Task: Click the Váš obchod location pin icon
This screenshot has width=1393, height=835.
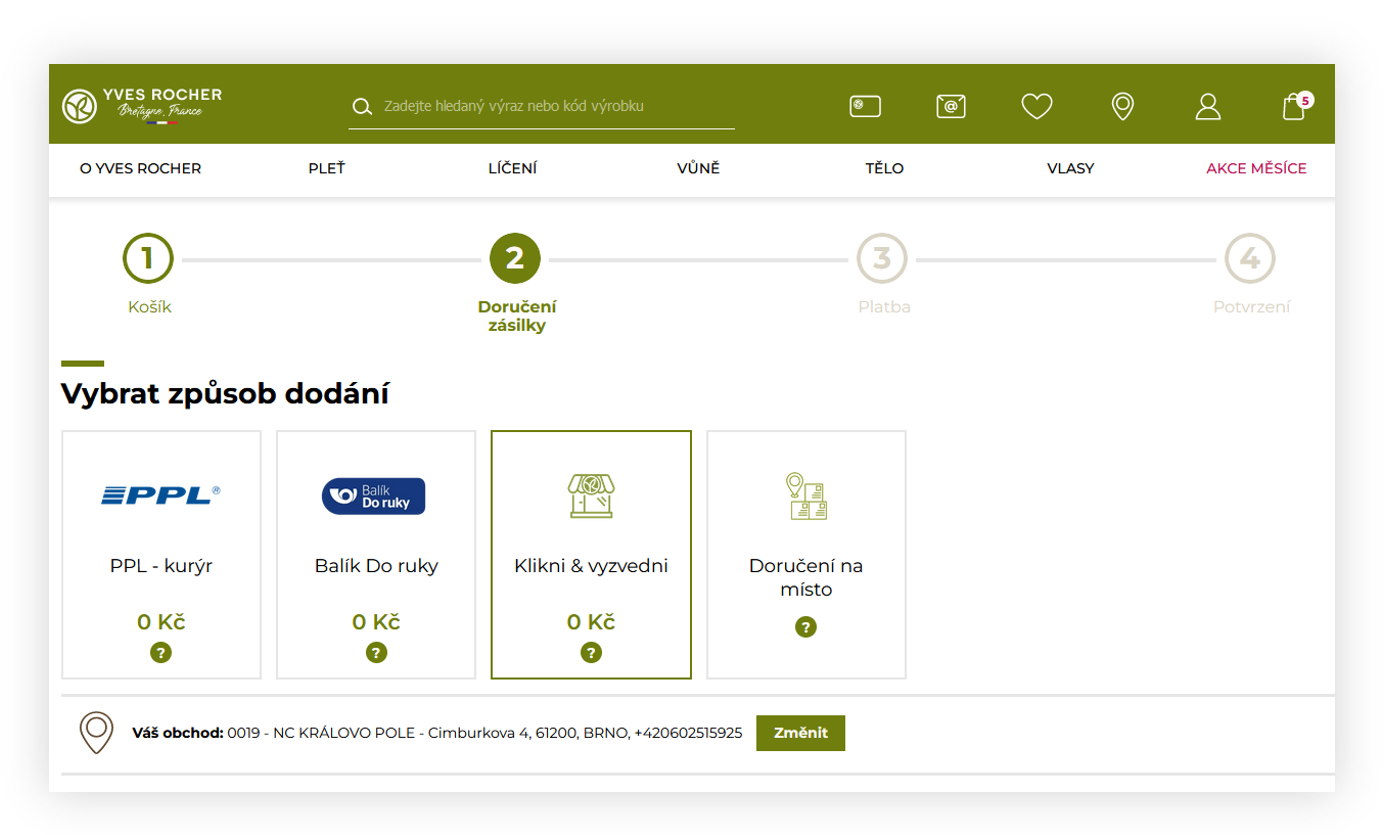Action: (x=96, y=733)
